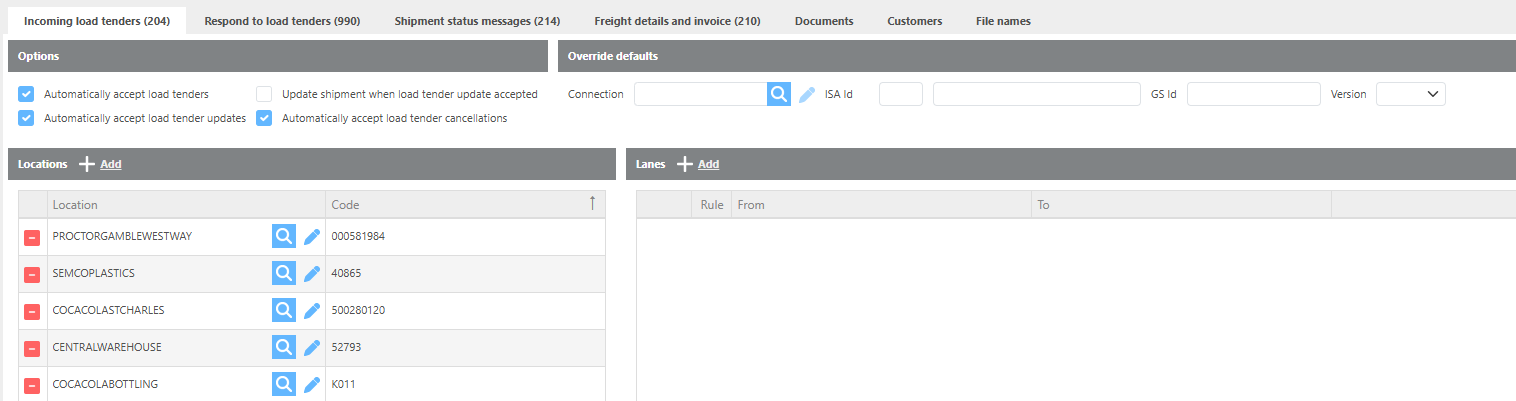Expand the Version dropdown
Screen dimensions: 1516x401
tap(1410, 94)
